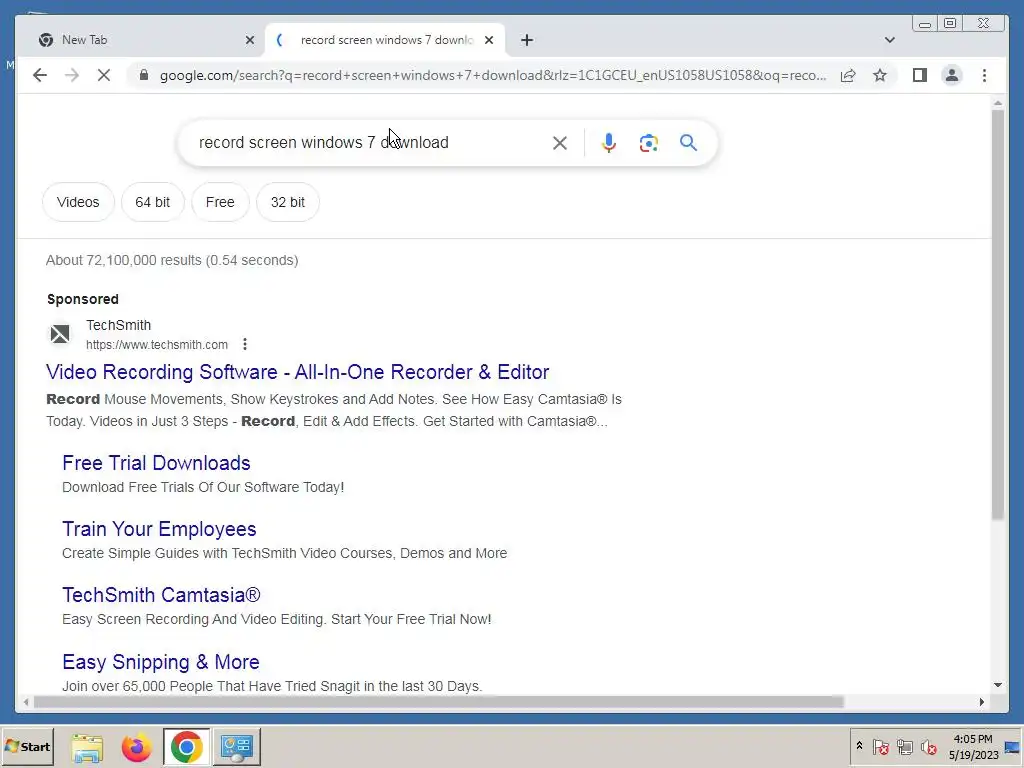Open Easy Snipping & More link
The width and height of the screenshot is (1024, 768).
click(161, 662)
